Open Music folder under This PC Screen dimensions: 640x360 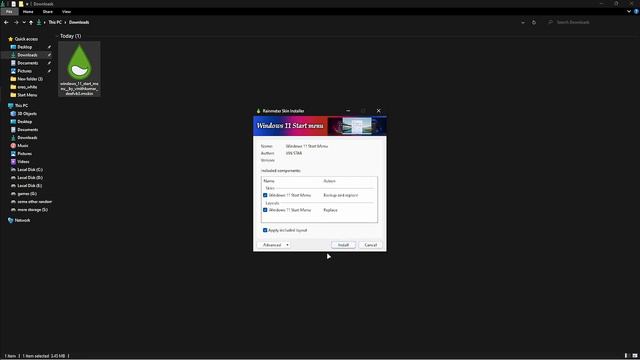(x=23, y=146)
